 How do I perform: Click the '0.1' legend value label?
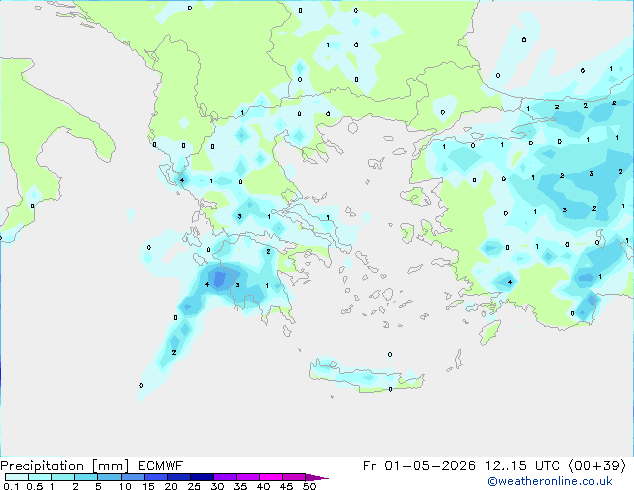[x=11, y=486]
